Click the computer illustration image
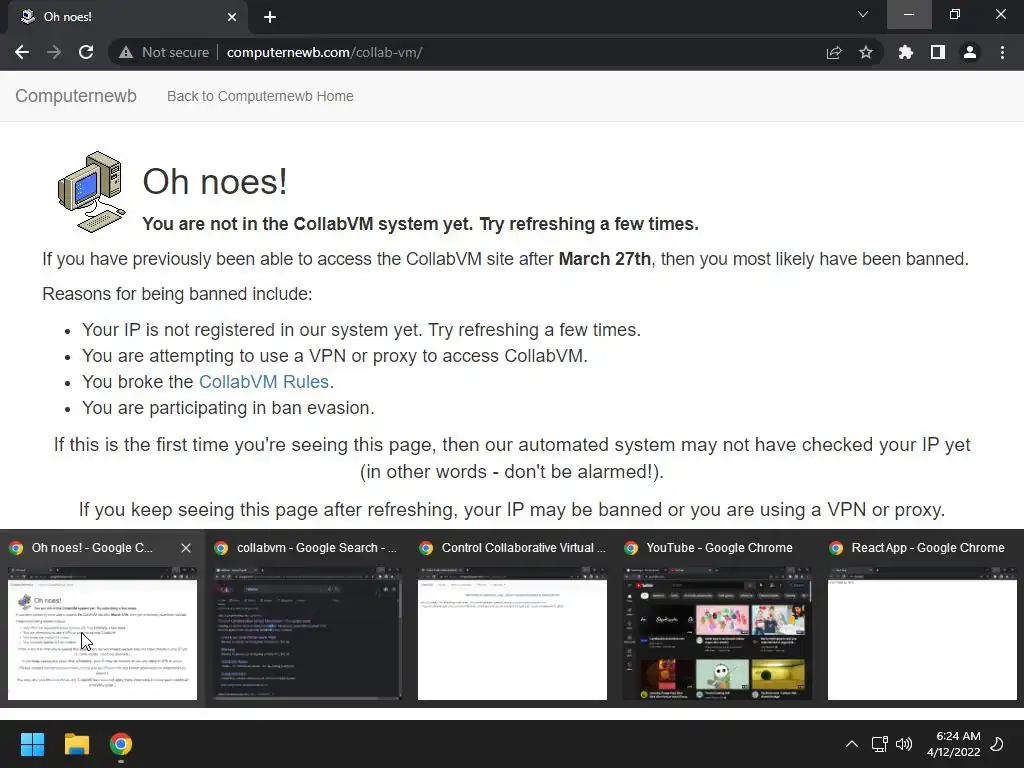Image resolution: width=1024 pixels, height=768 pixels. coord(91,191)
